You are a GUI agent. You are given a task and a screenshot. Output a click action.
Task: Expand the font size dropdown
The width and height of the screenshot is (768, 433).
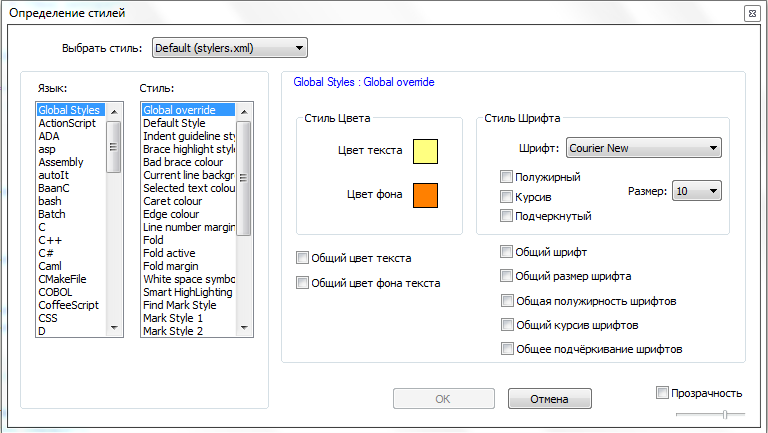coord(696,190)
